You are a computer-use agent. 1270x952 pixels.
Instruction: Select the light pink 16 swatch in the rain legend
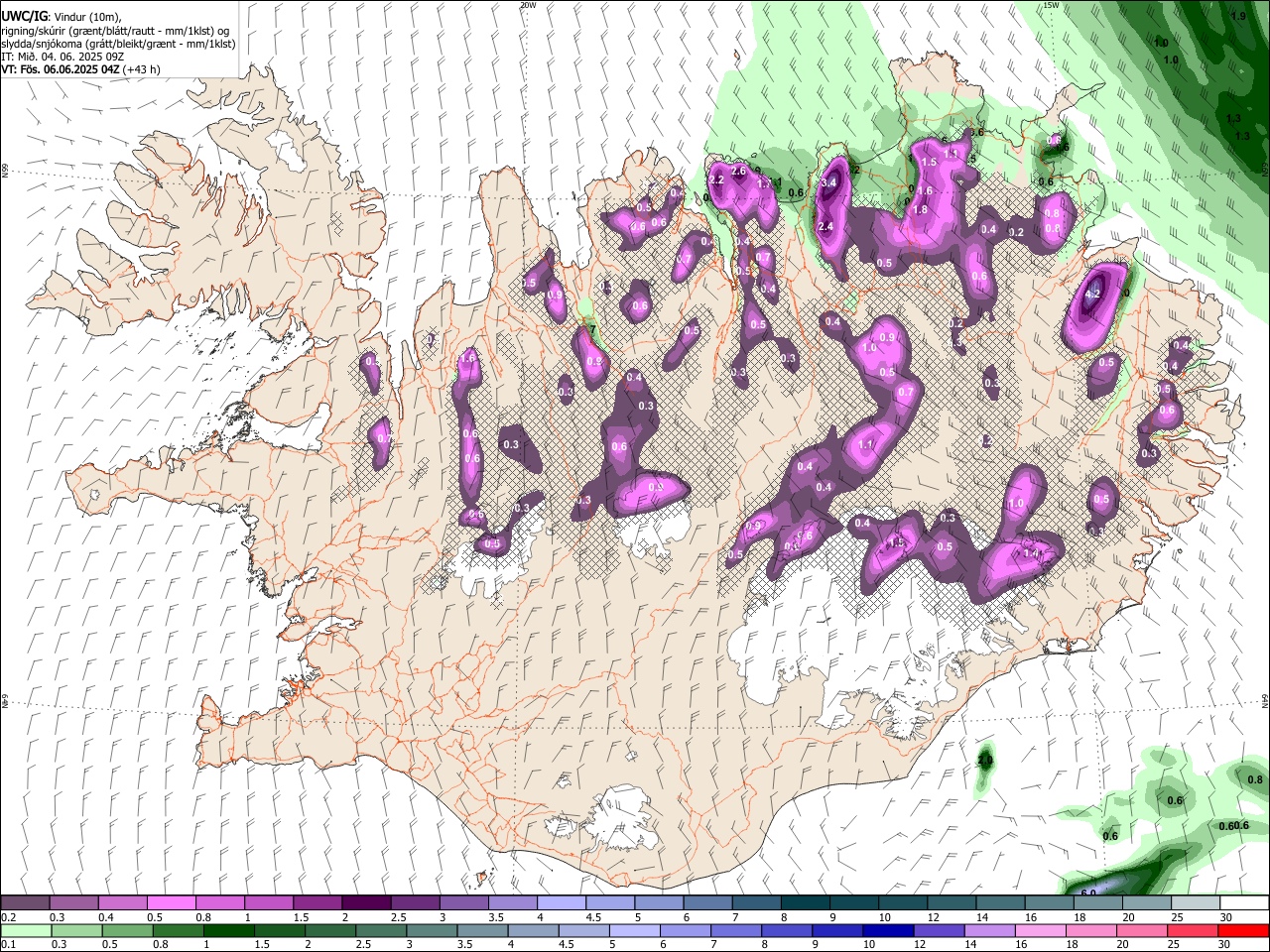pyautogui.click(x=1040, y=931)
